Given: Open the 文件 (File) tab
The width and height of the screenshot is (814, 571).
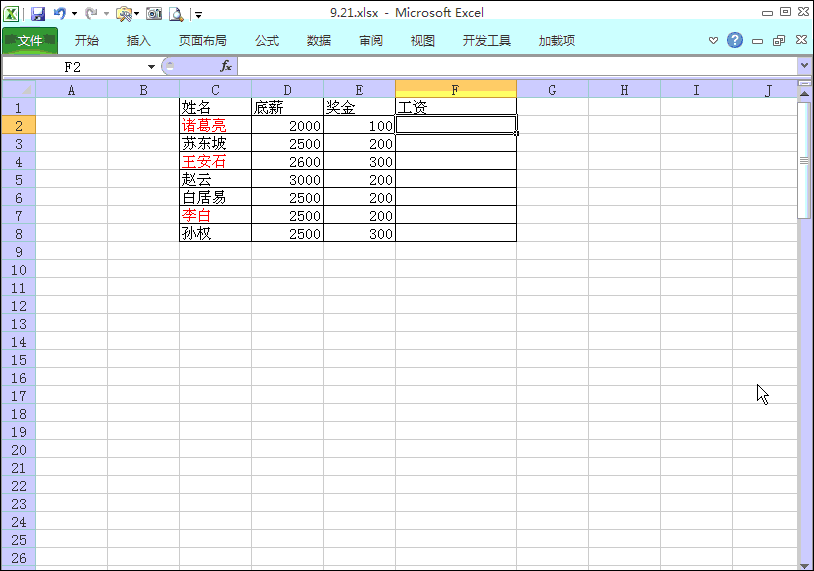Looking at the screenshot, I should tap(30, 40).
